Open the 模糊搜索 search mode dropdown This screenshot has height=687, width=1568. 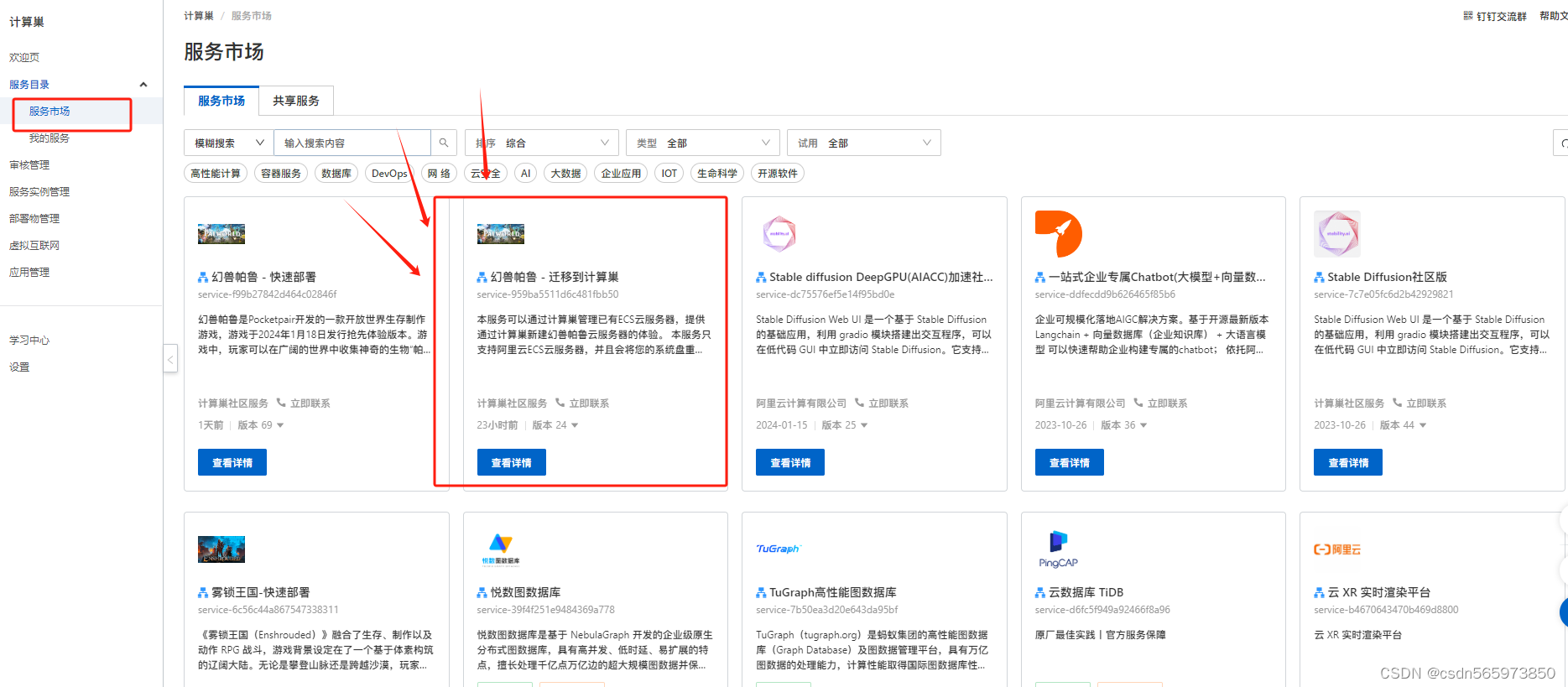pos(229,143)
